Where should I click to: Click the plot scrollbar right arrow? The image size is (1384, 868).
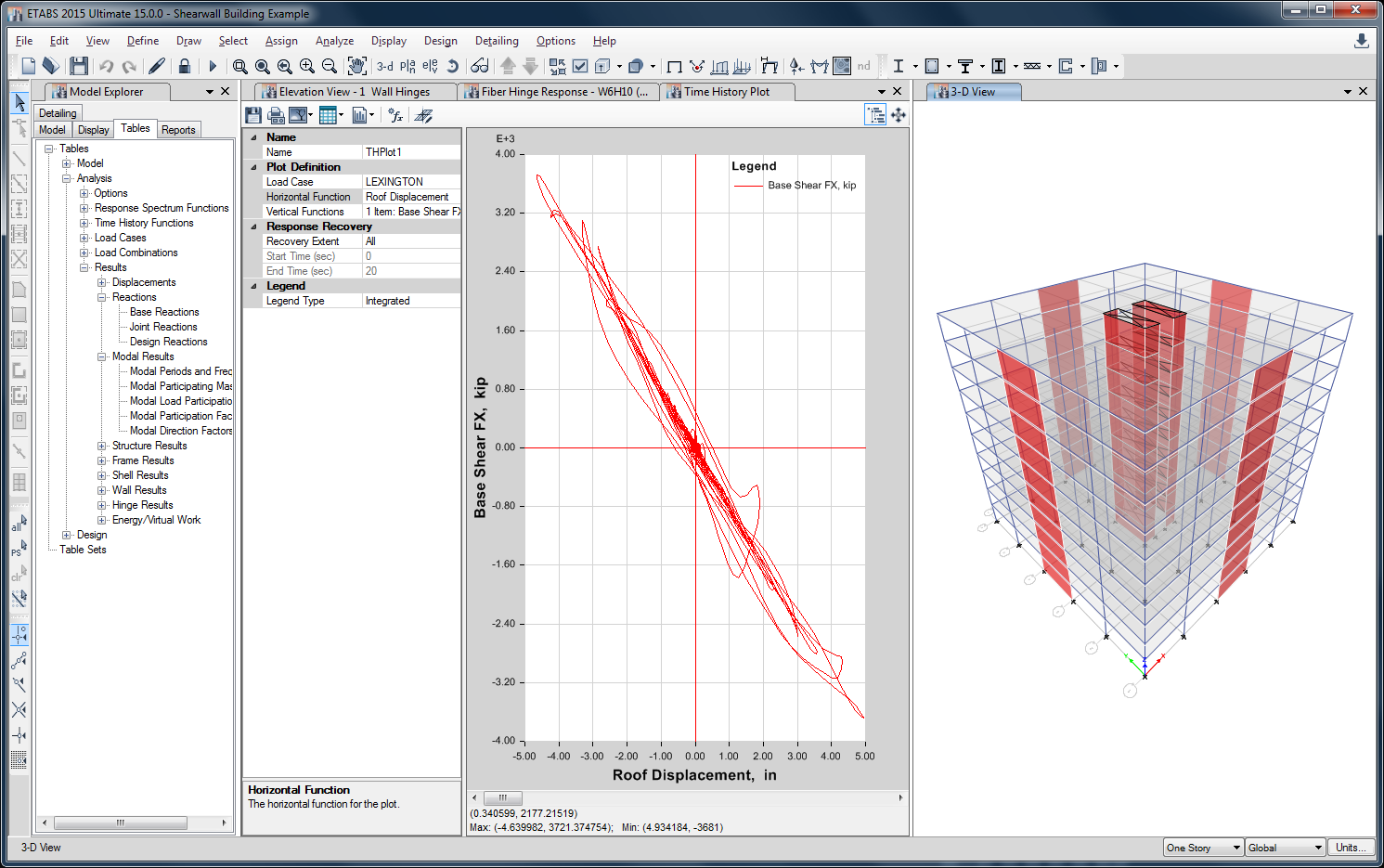pos(900,797)
